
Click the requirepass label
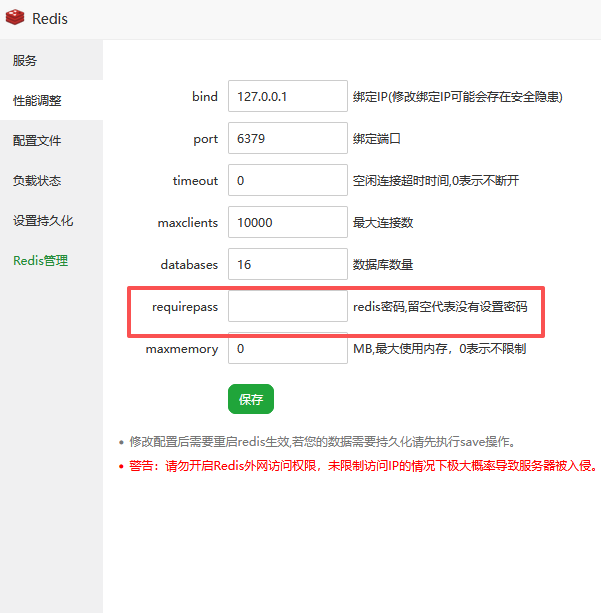185,307
